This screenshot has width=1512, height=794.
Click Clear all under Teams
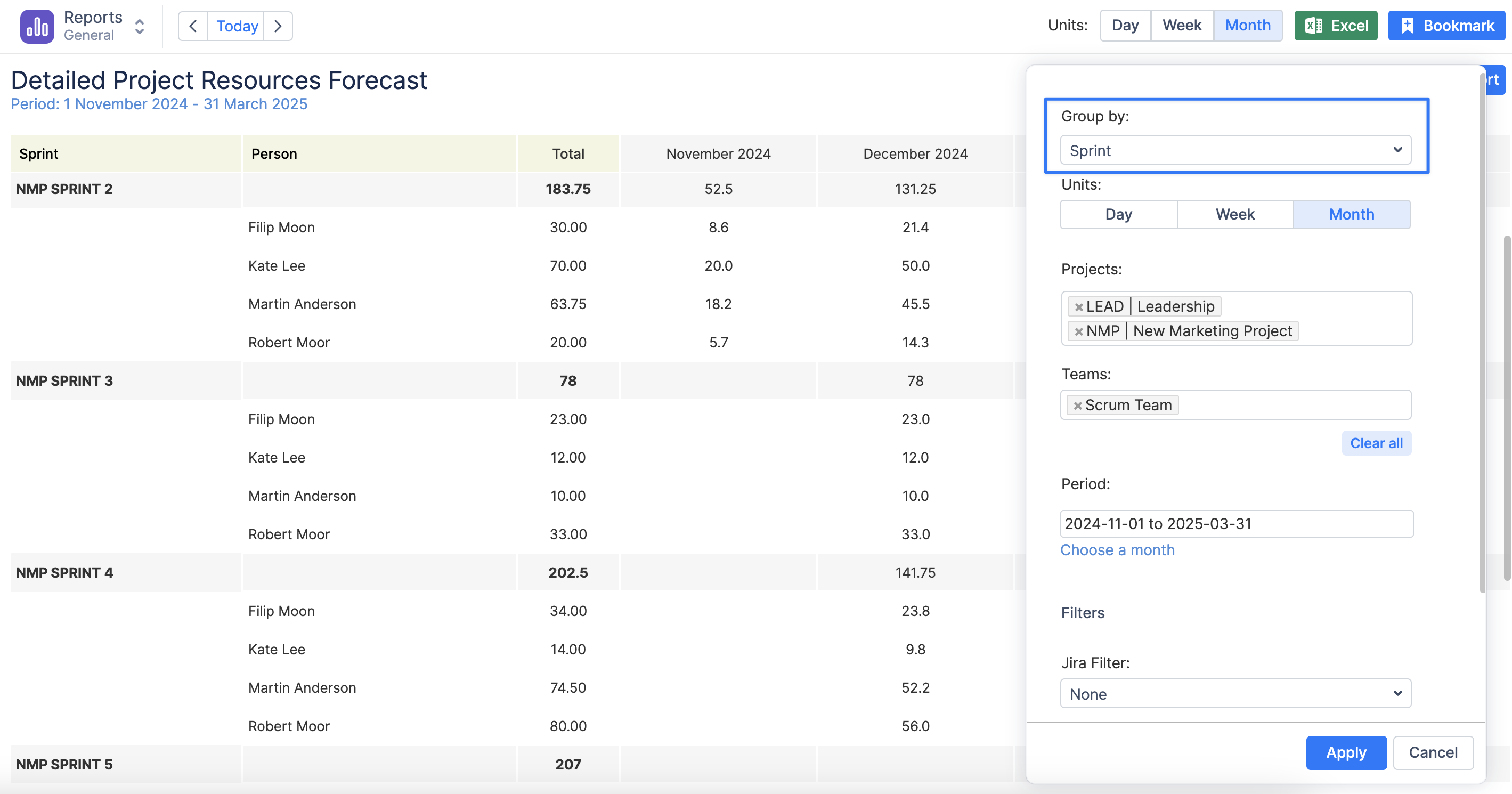1376,443
